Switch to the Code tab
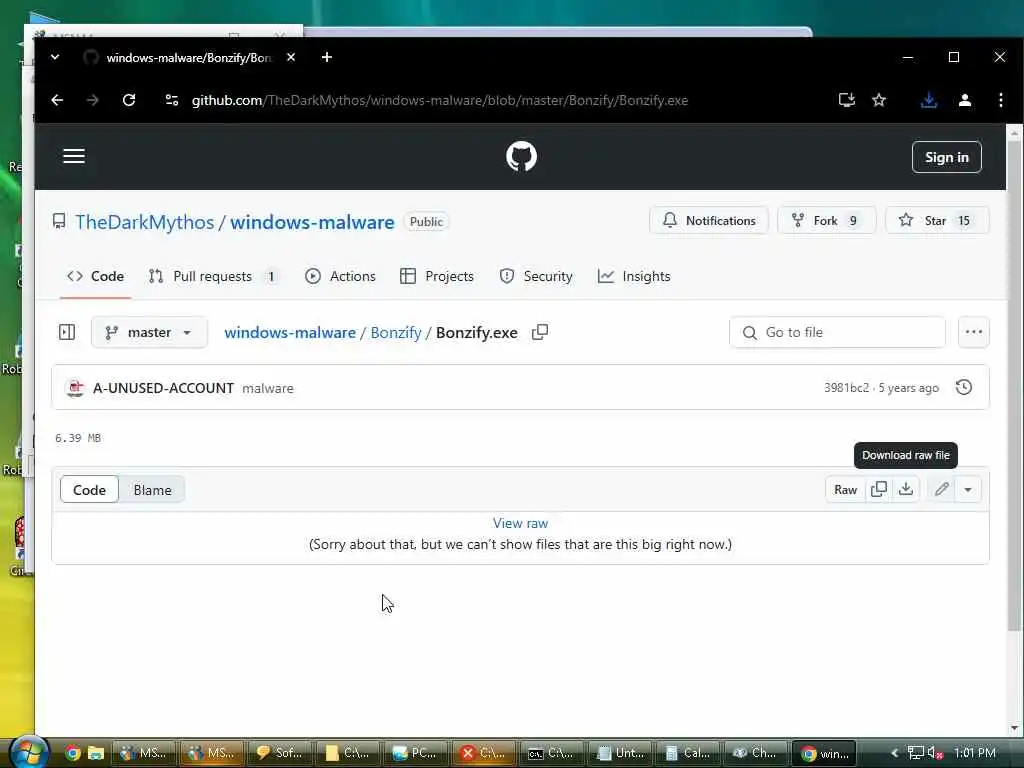The image size is (1024, 768). [95, 276]
